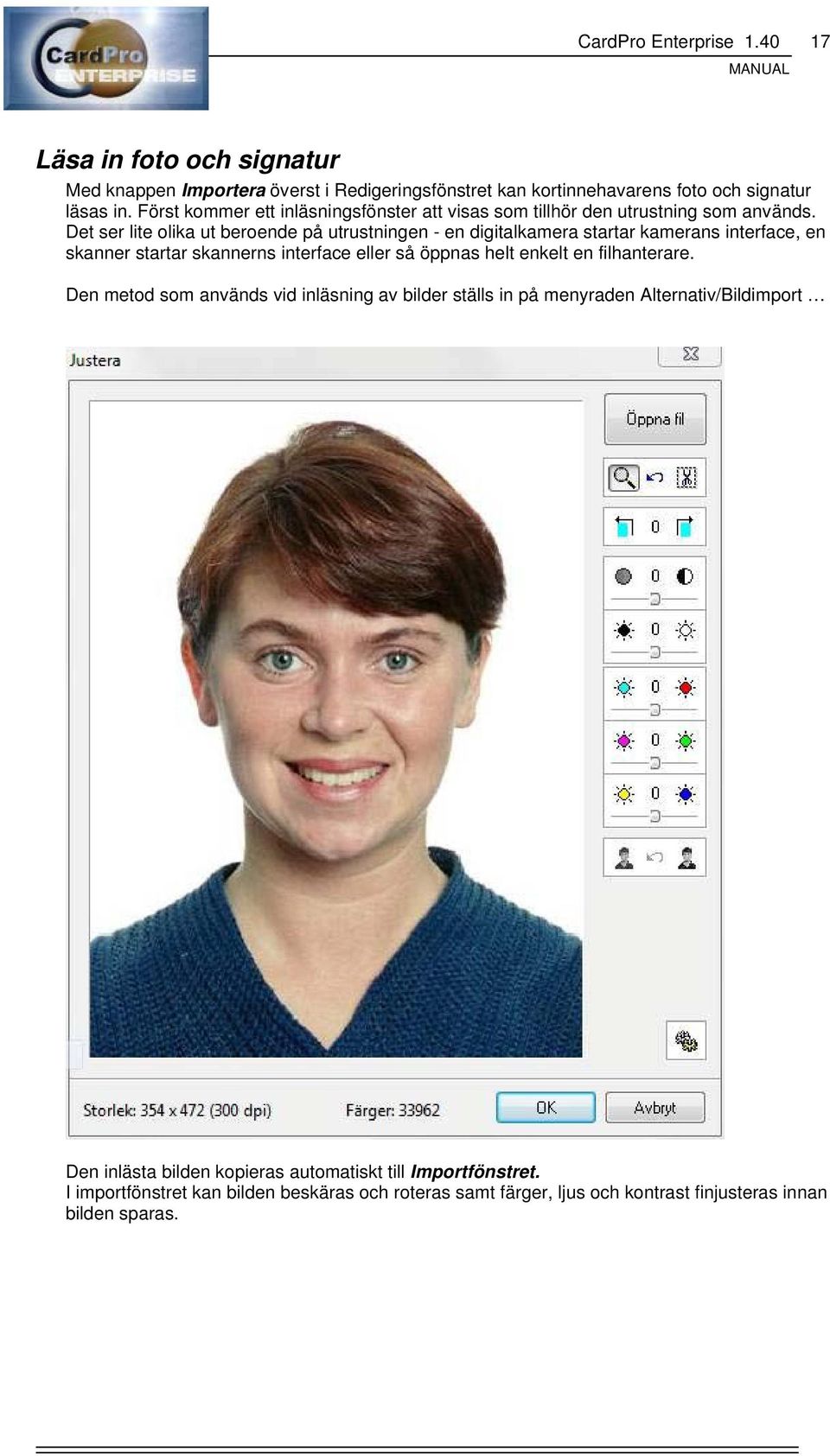Screen dimensions: 830x1456
Task: Rotate image left with cyan icon
Action: coord(623,526)
